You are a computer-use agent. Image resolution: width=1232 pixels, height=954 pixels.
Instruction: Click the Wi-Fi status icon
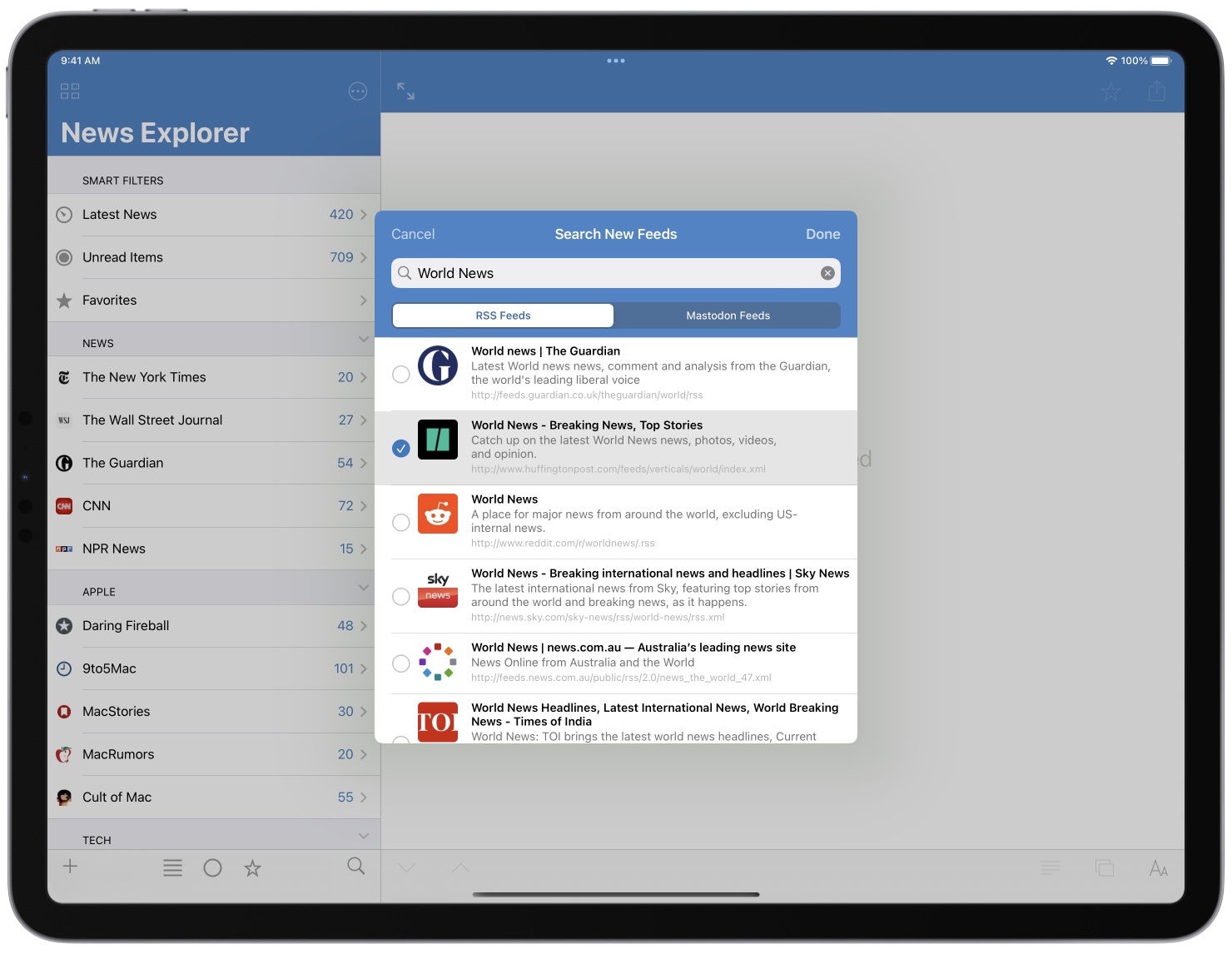coord(1111,61)
